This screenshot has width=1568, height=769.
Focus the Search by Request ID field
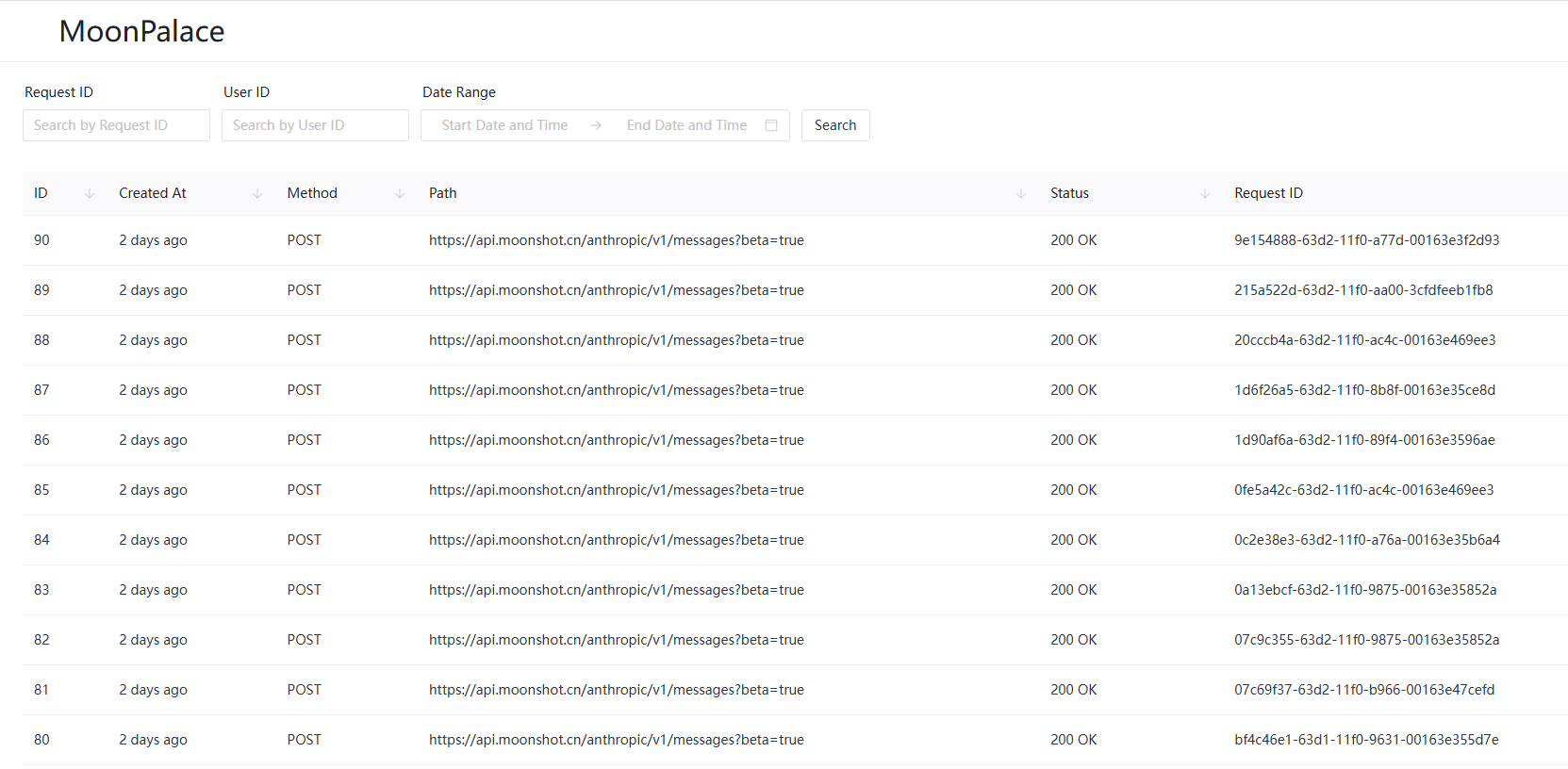[116, 125]
